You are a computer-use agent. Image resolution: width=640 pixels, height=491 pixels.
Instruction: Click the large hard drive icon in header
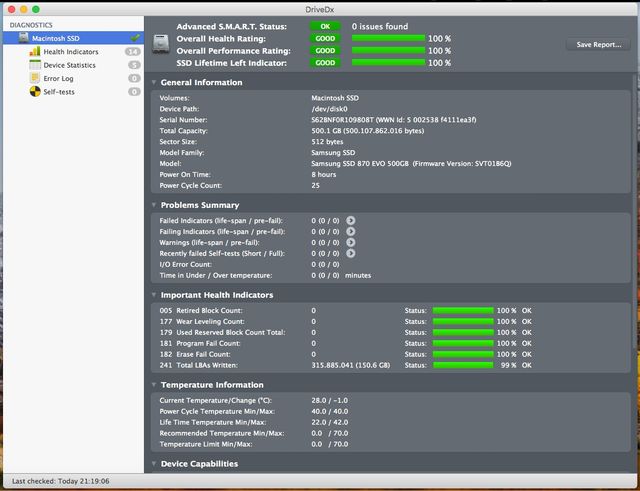tap(160, 43)
